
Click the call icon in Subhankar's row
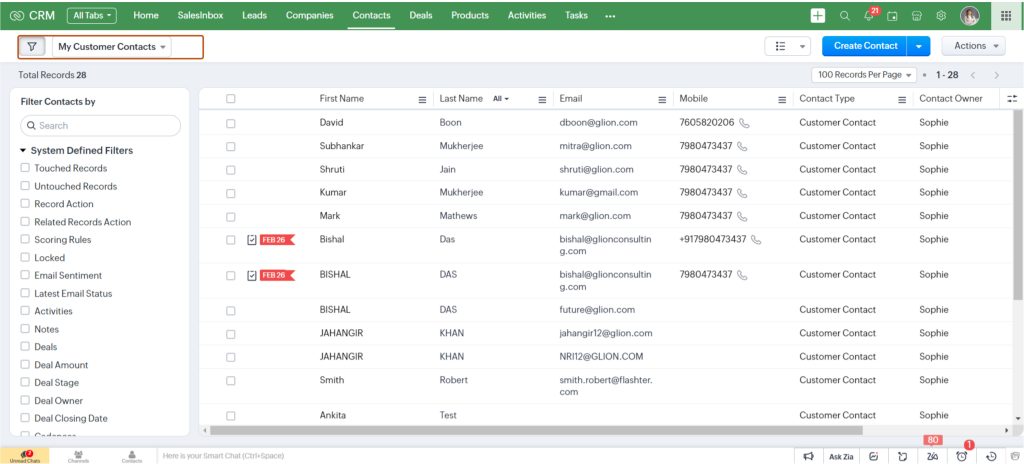[742, 146]
